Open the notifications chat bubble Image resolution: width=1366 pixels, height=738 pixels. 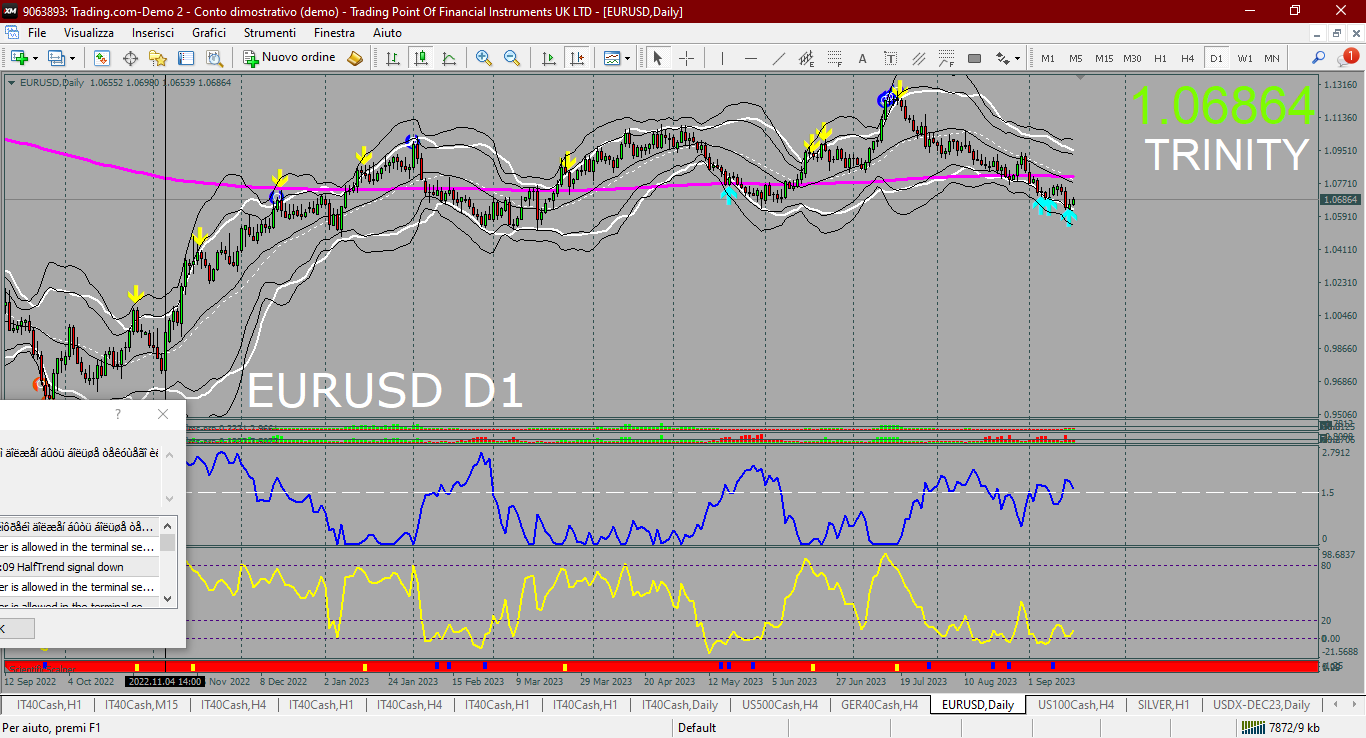[1346, 58]
